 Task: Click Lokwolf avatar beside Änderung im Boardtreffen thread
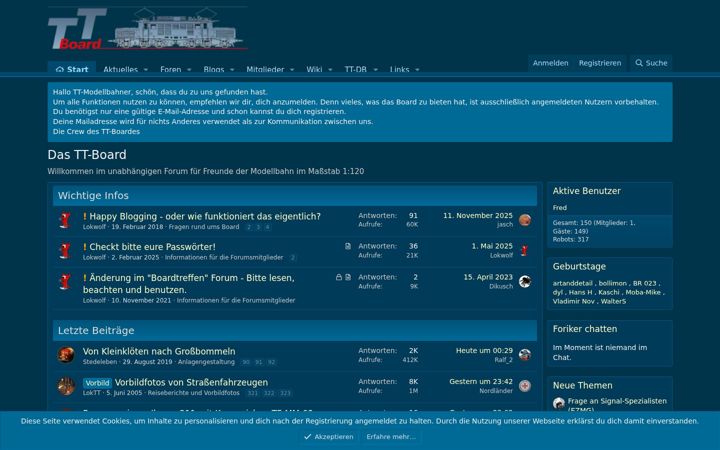66,281
